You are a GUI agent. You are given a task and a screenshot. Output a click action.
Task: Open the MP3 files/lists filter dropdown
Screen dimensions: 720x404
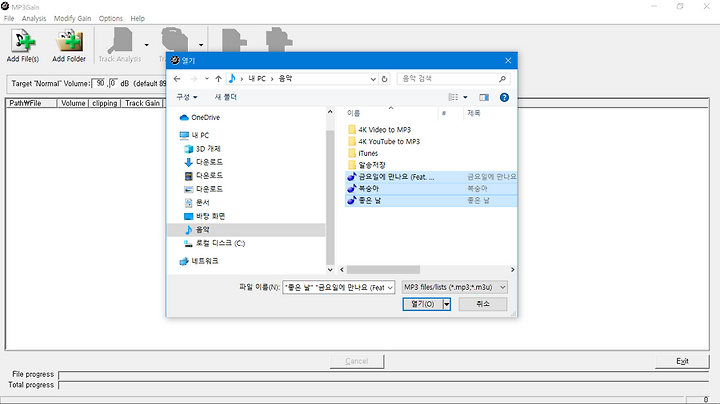[455, 287]
